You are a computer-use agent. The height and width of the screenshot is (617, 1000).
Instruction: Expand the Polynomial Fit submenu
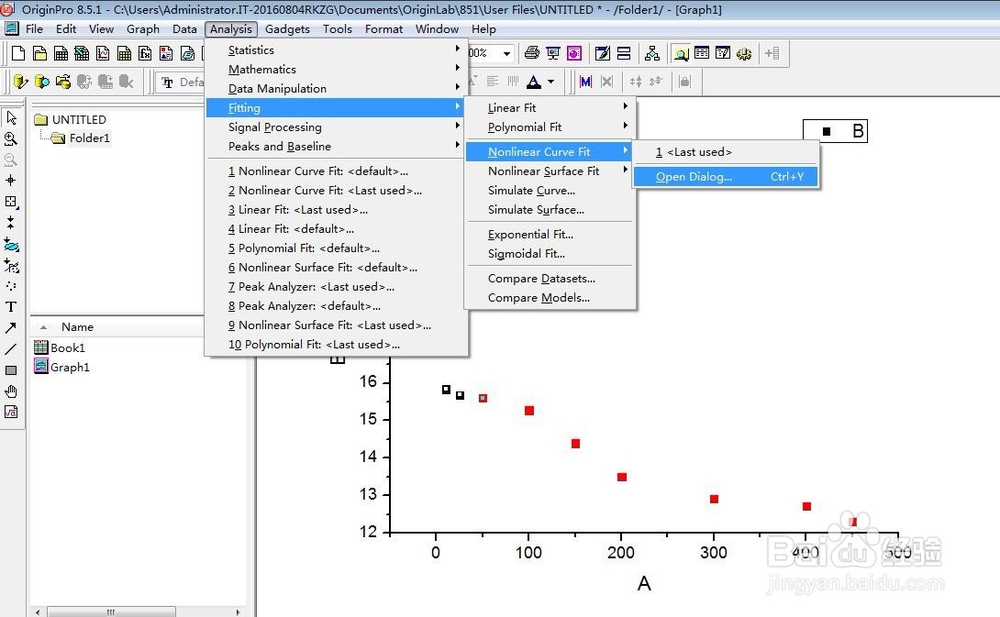pos(550,127)
